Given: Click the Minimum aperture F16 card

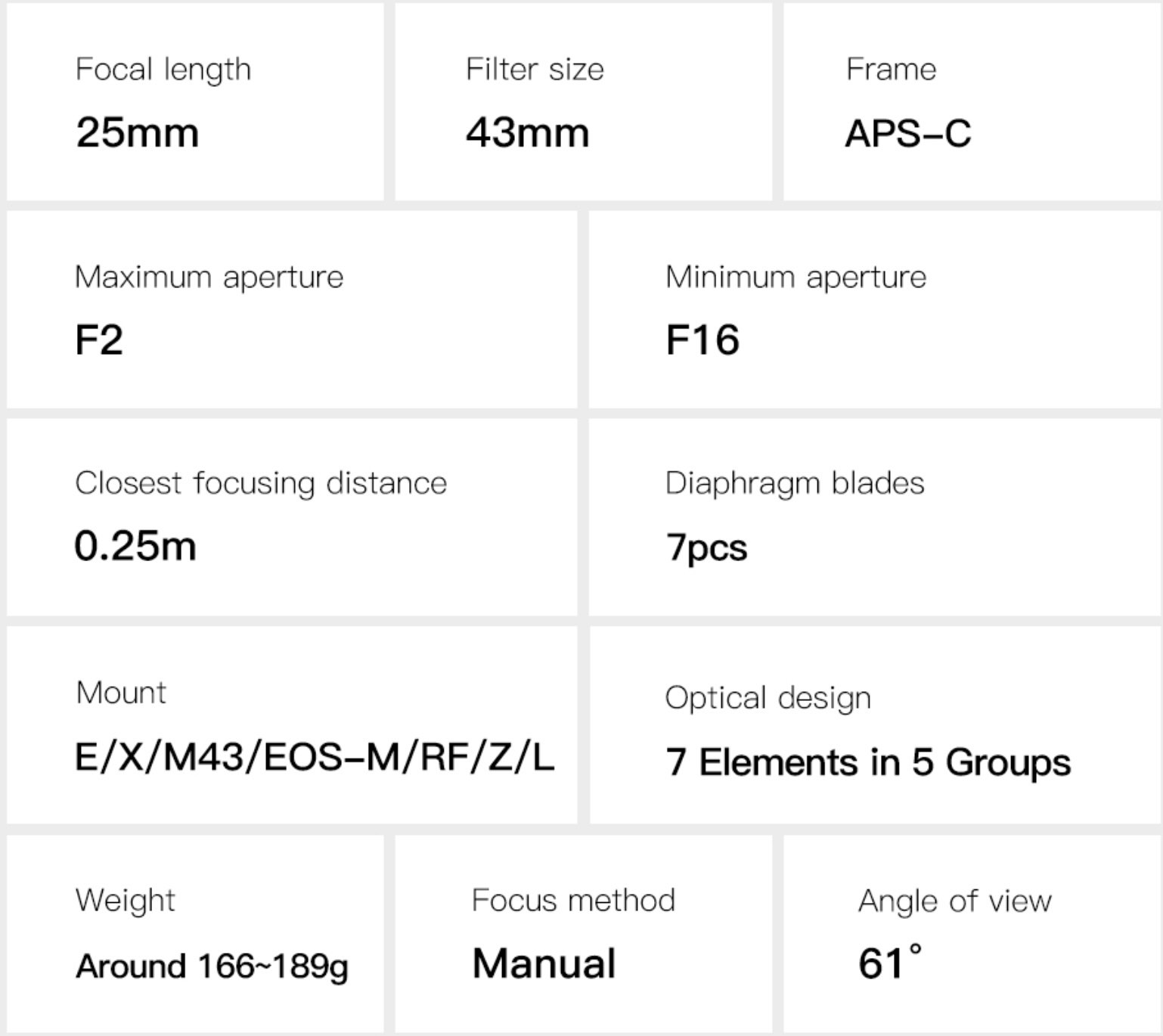Looking at the screenshot, I should pos(875,309).
